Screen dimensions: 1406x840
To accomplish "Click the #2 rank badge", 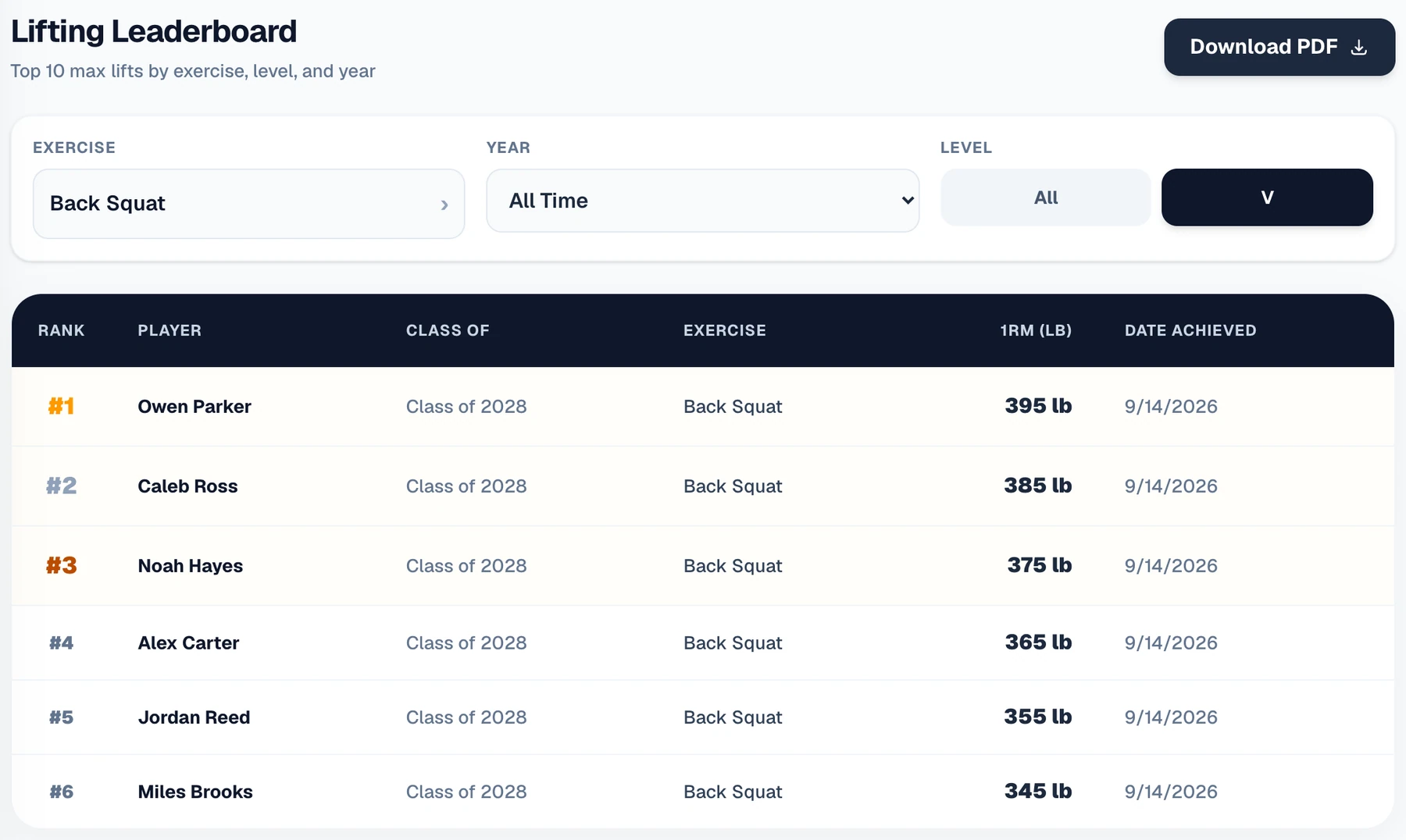I will tap(61, 486).
